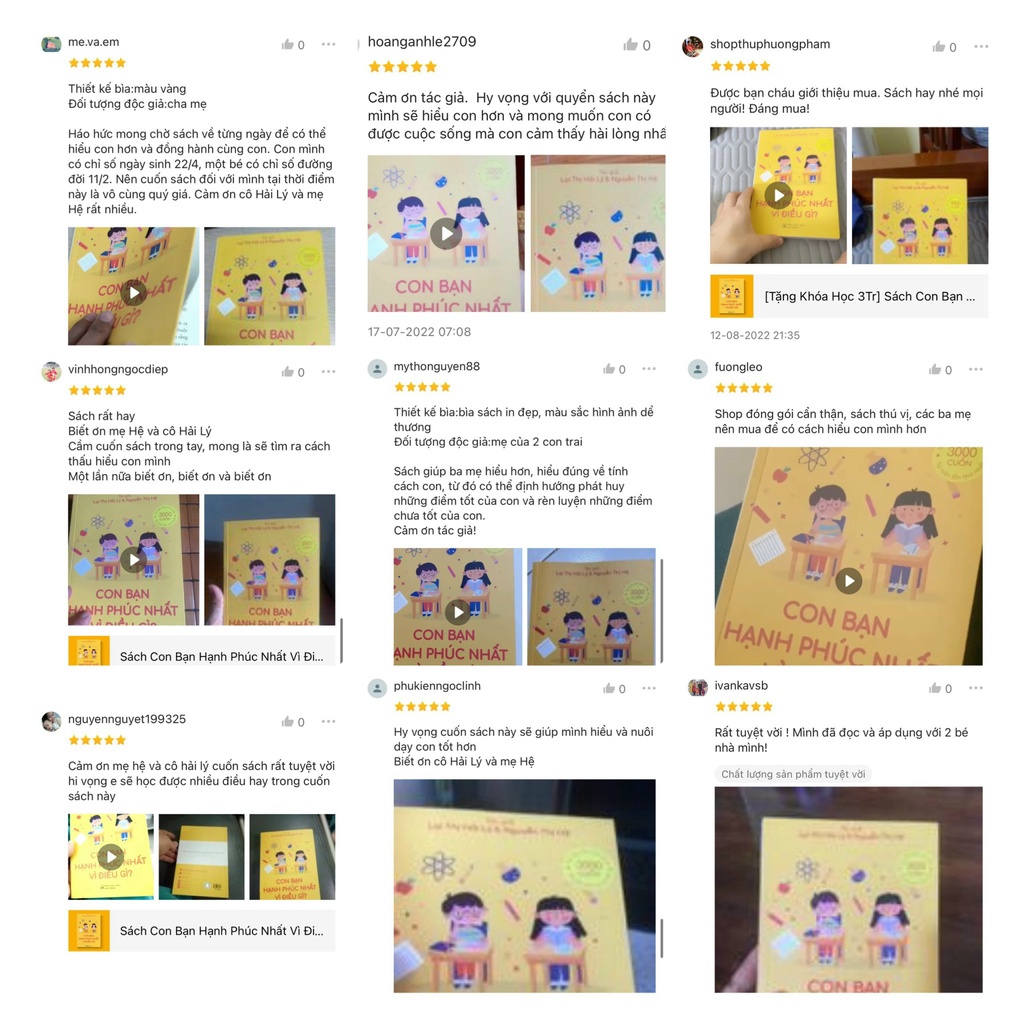Like the review by me.va.em

pyautogui.click(x=287, y=44)
